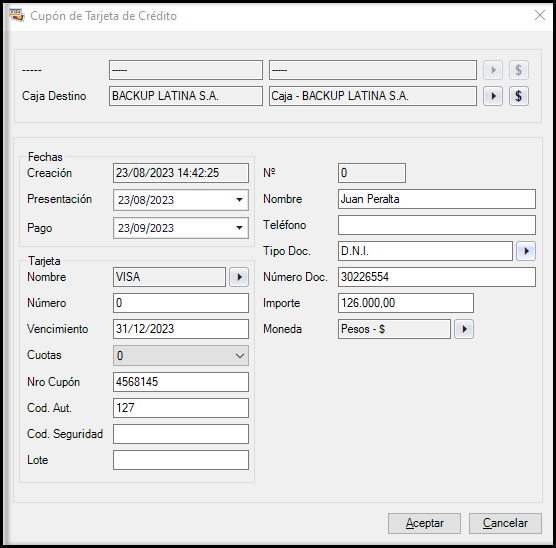Open currency selector arrow next to Pesos - $
The image size is (556, 548).
464,329
